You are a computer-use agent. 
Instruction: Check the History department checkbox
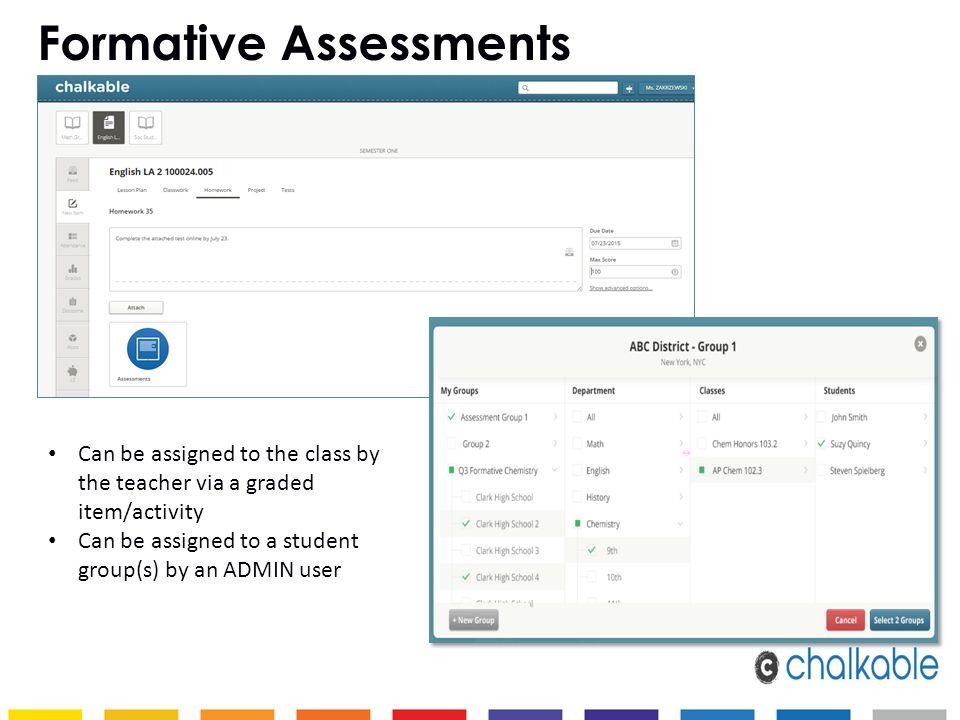577,497
